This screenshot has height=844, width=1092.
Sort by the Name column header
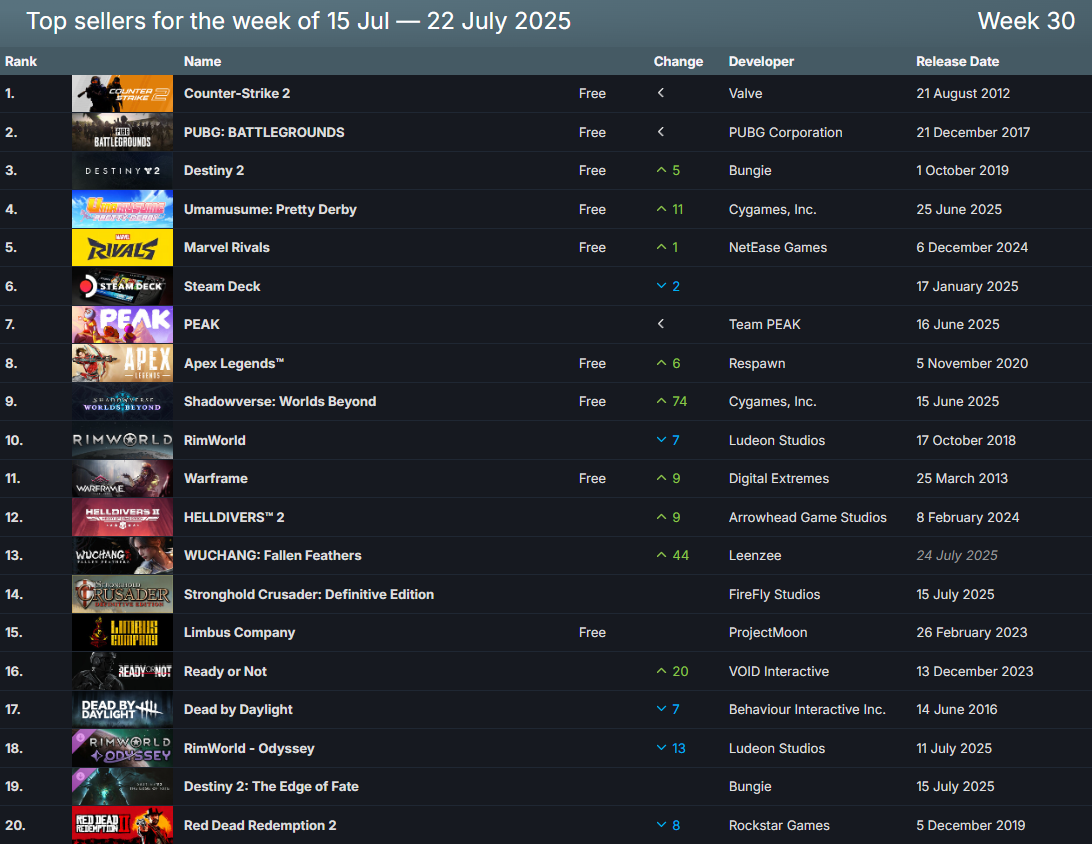click(203, 61)
